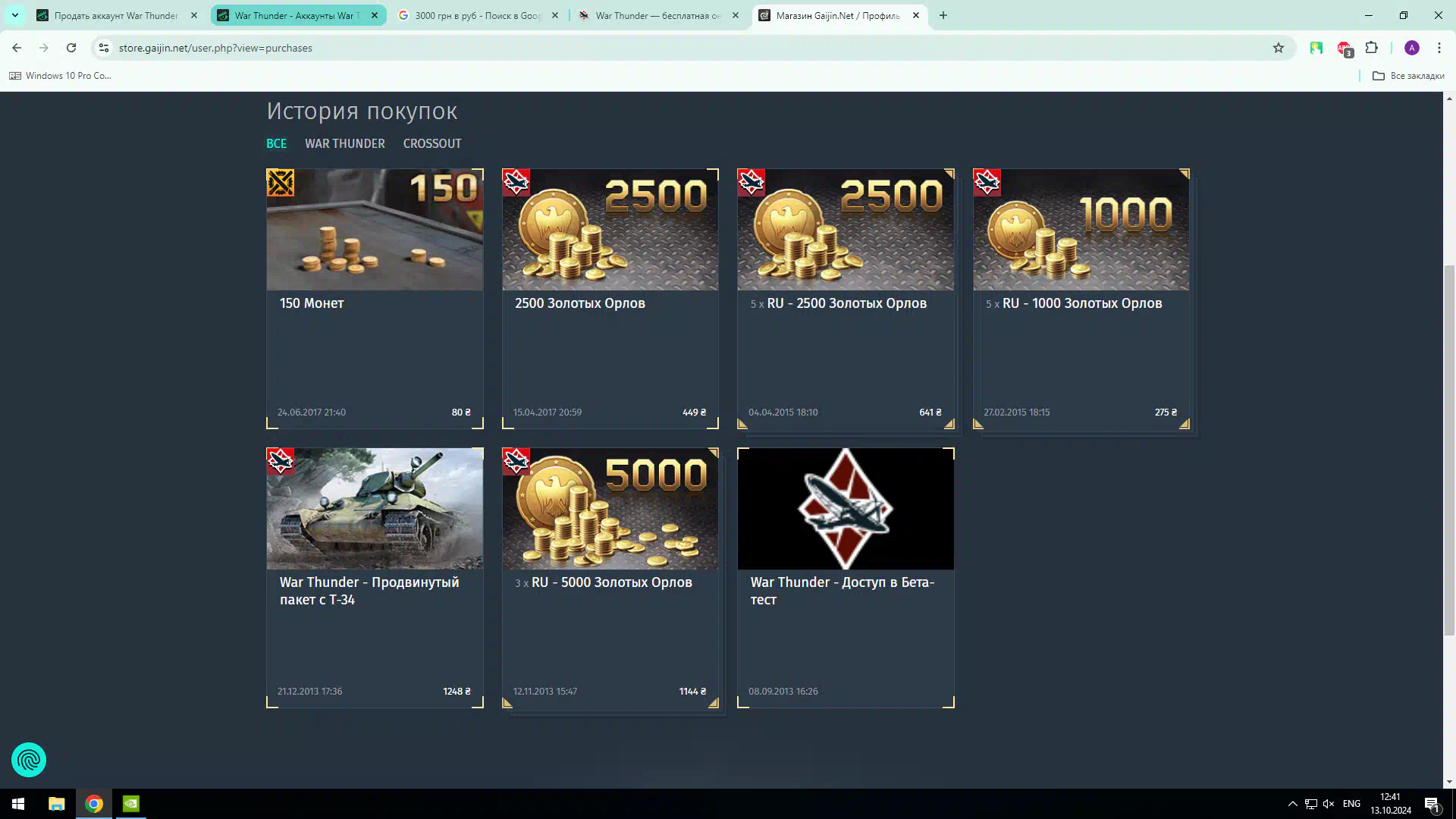Click the War Thunder badge on the RU - 2500 Золотых Орлов card

point(752,183)
